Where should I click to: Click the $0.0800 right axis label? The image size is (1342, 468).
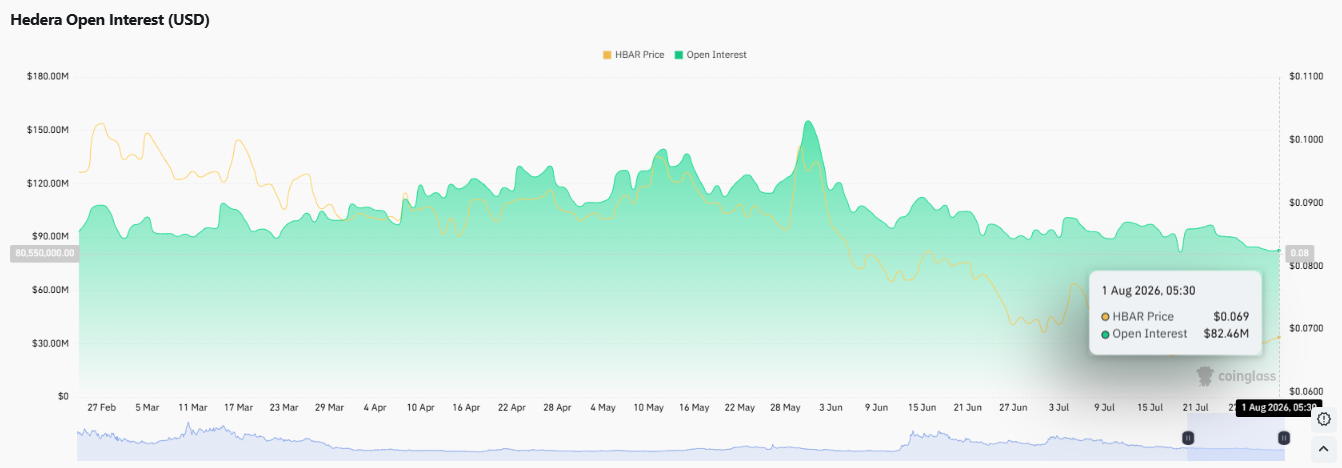point(1305,266)
